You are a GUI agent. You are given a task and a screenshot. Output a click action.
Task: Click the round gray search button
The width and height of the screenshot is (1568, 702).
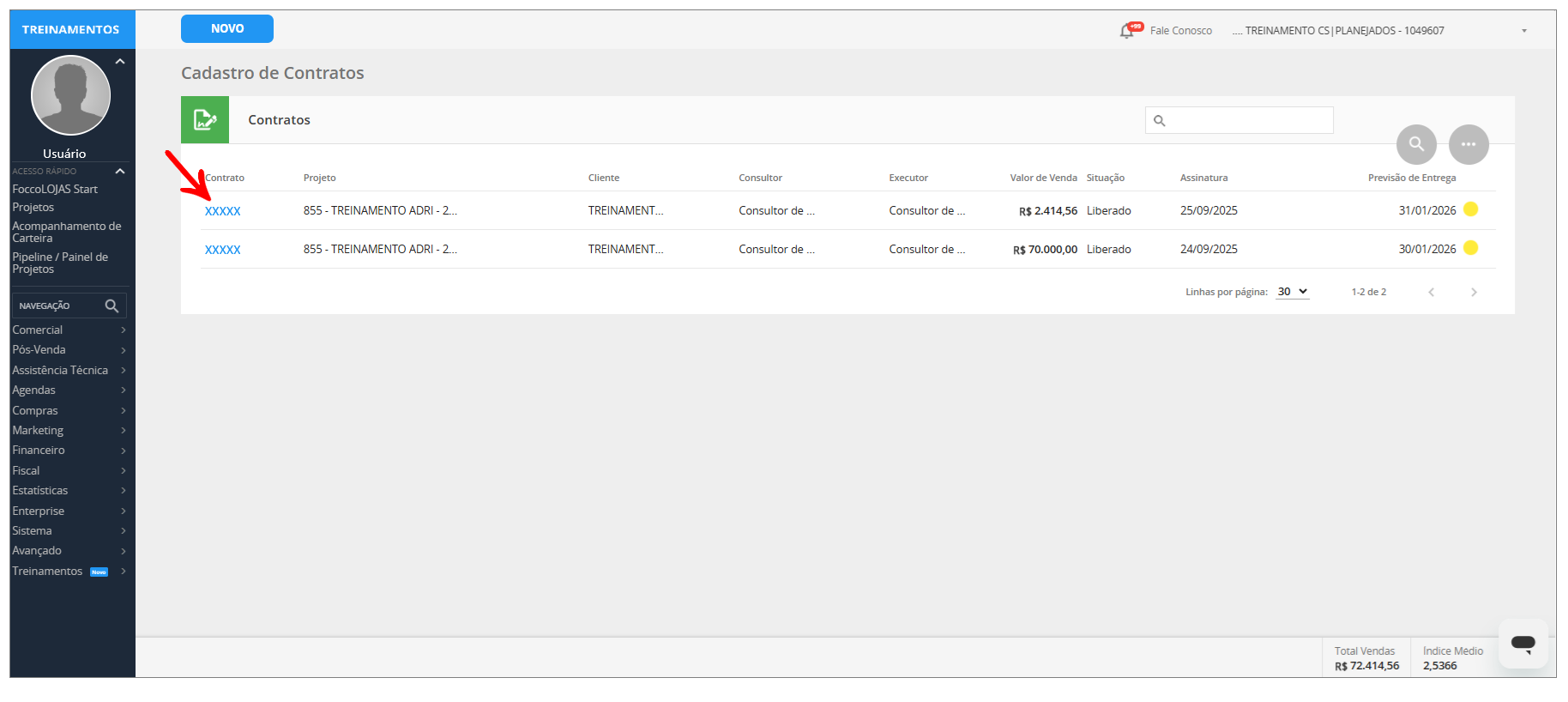click(x=1416, y=144)
